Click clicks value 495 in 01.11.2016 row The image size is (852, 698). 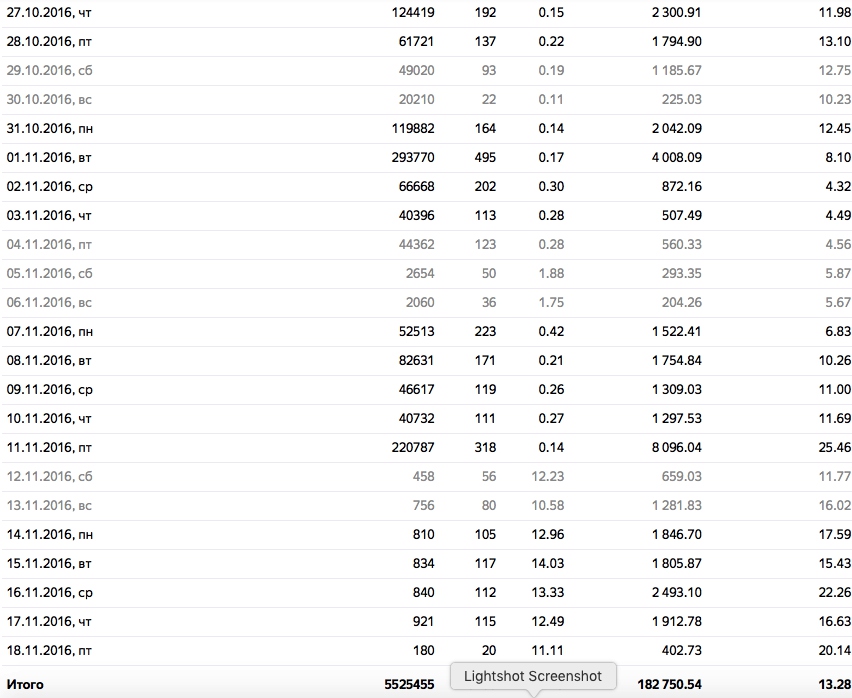[x=485, y=158]
